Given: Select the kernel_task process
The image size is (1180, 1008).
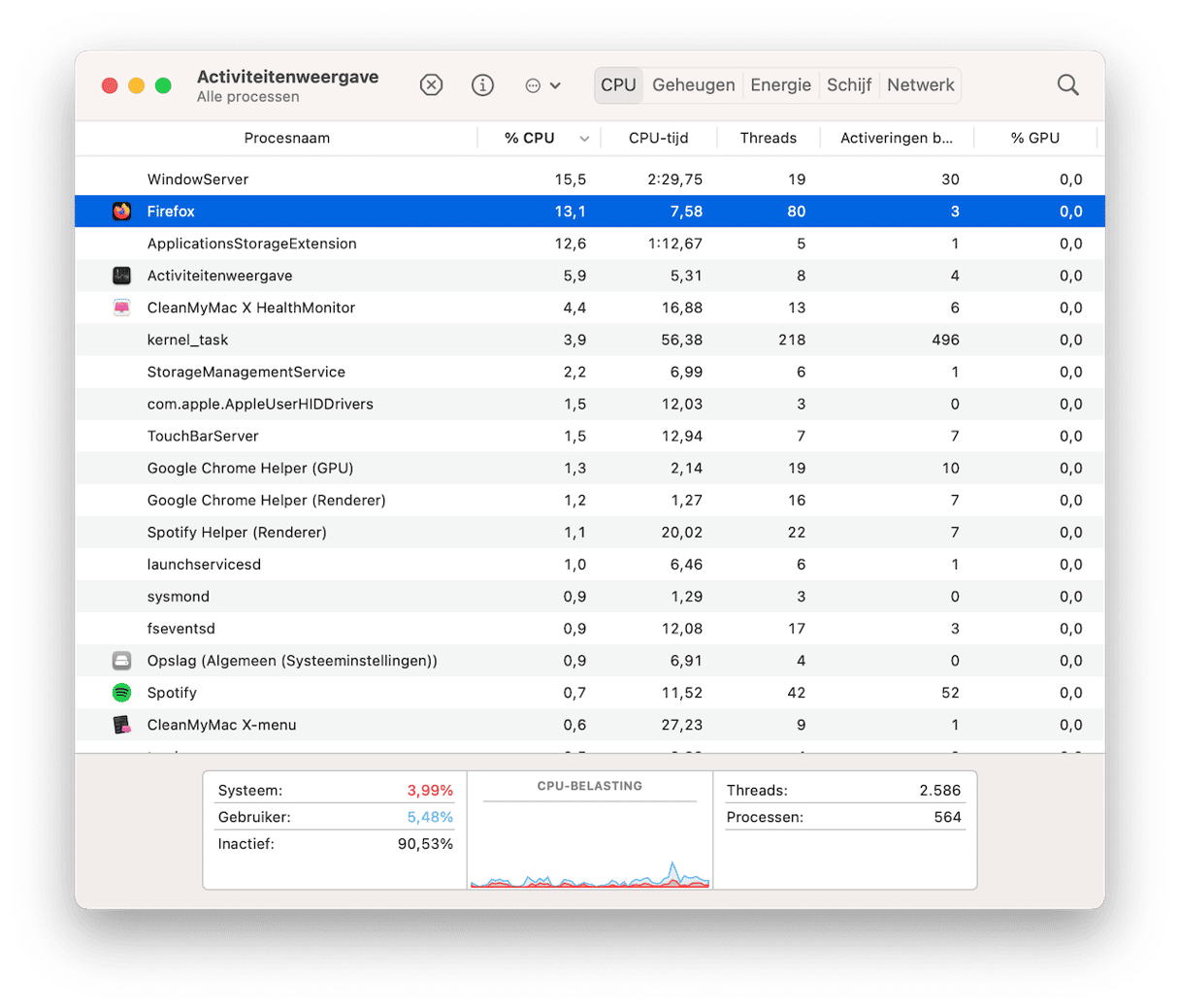Looking at the screenshot, I should (590, 340).
